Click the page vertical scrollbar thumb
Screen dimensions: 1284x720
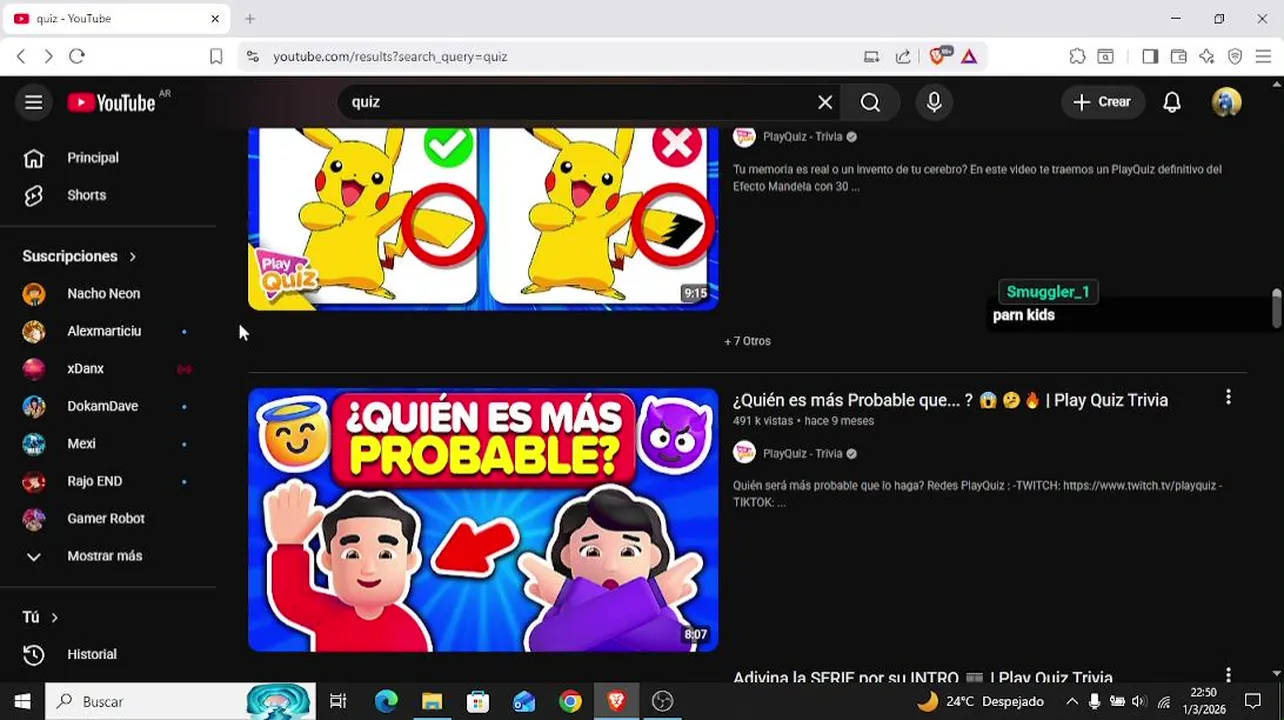point(1276,307)
